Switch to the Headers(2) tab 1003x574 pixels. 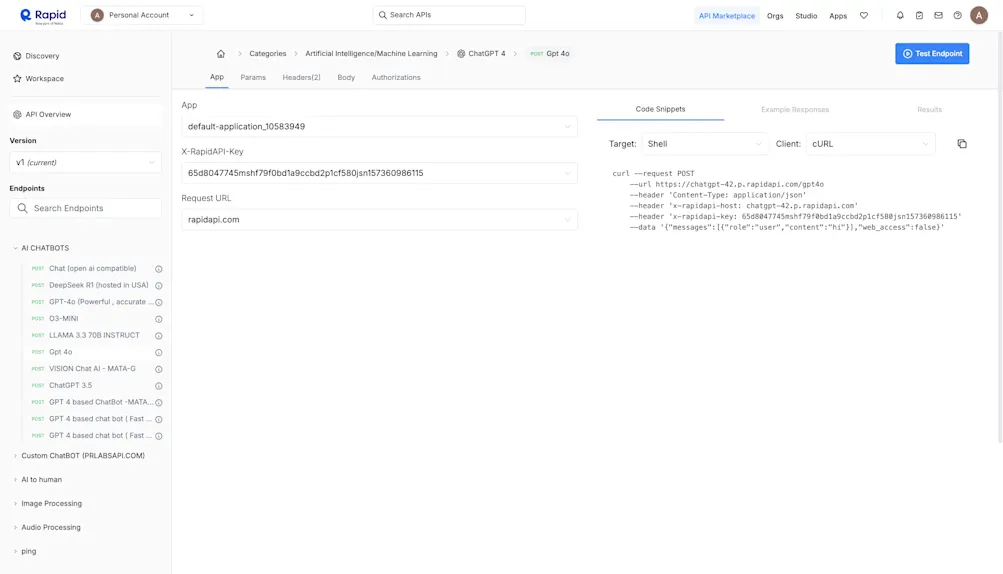click(301, 77)
